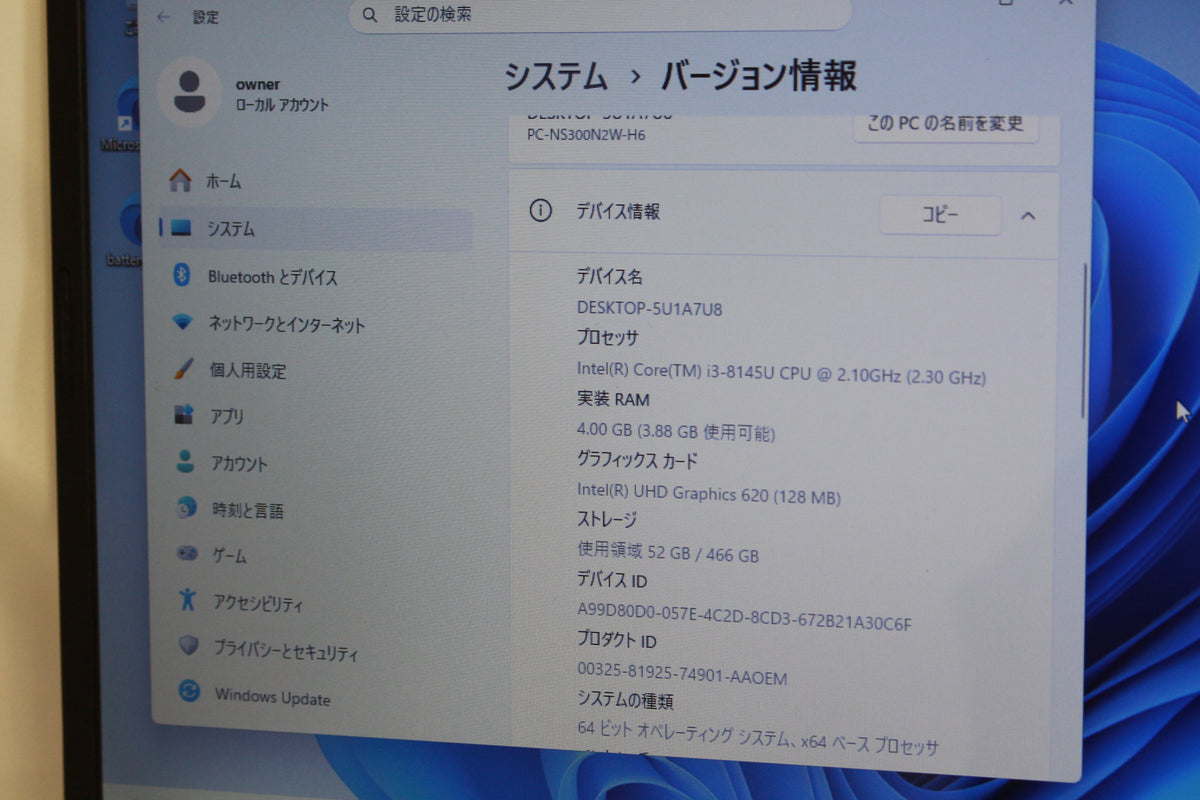This screenshot has height=800, width=1200.
Task: Click the ストレージ label
Action: pyautogui.click(x=607, y=519)
